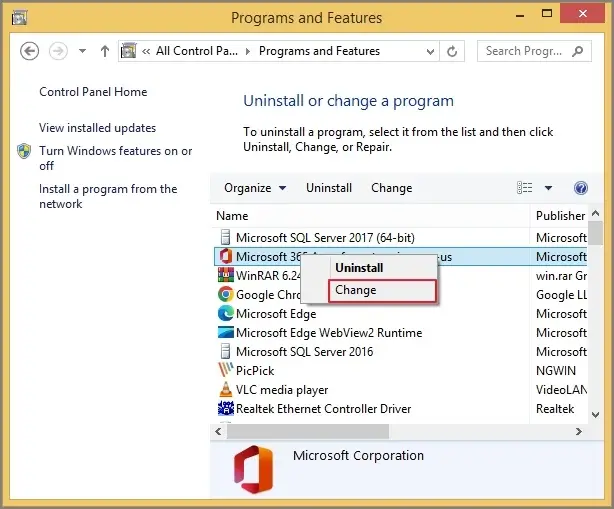Click the Programs and Features title bar icon
Viewport: 614px width, 509px height.
[x=19, y=18]
